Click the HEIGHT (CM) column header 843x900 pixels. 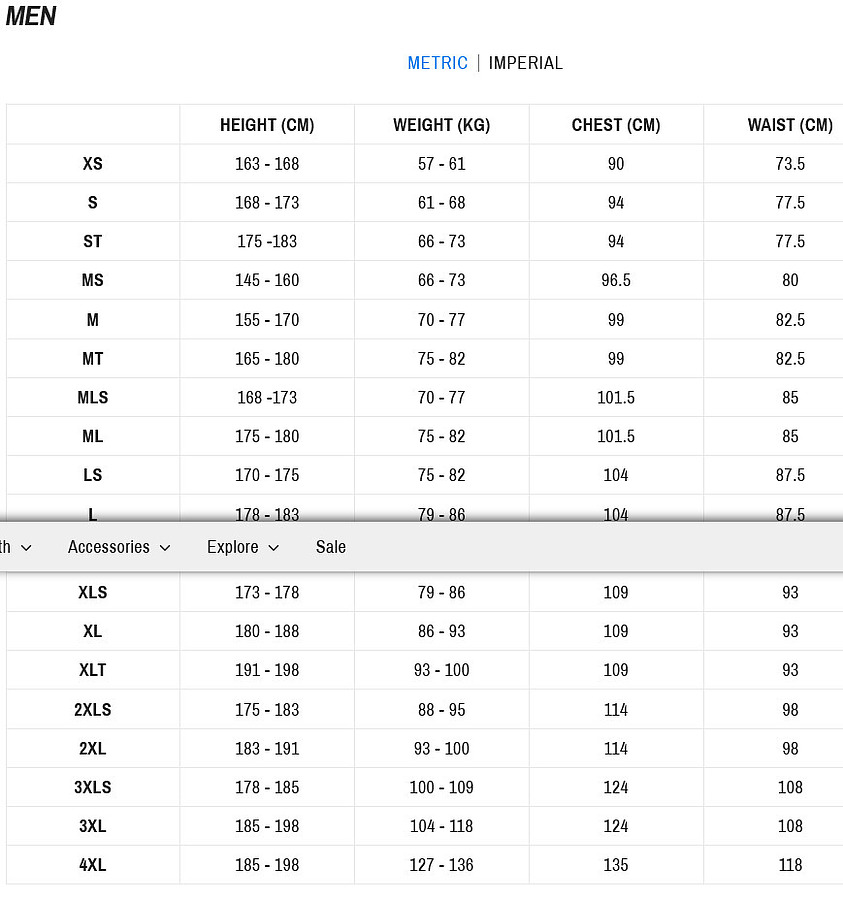pos(267,125)
